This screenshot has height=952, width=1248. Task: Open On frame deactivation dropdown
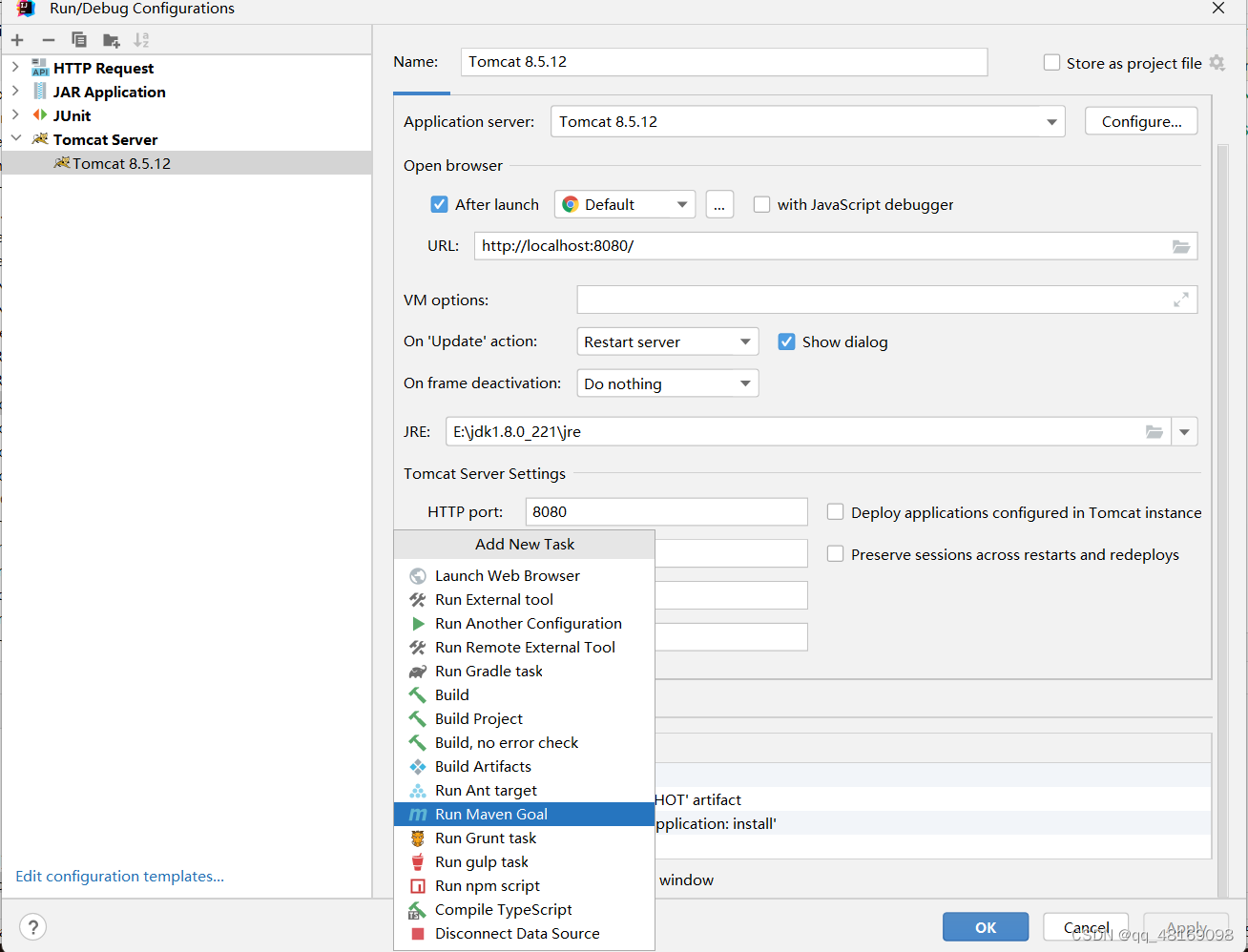coord(668,383)
